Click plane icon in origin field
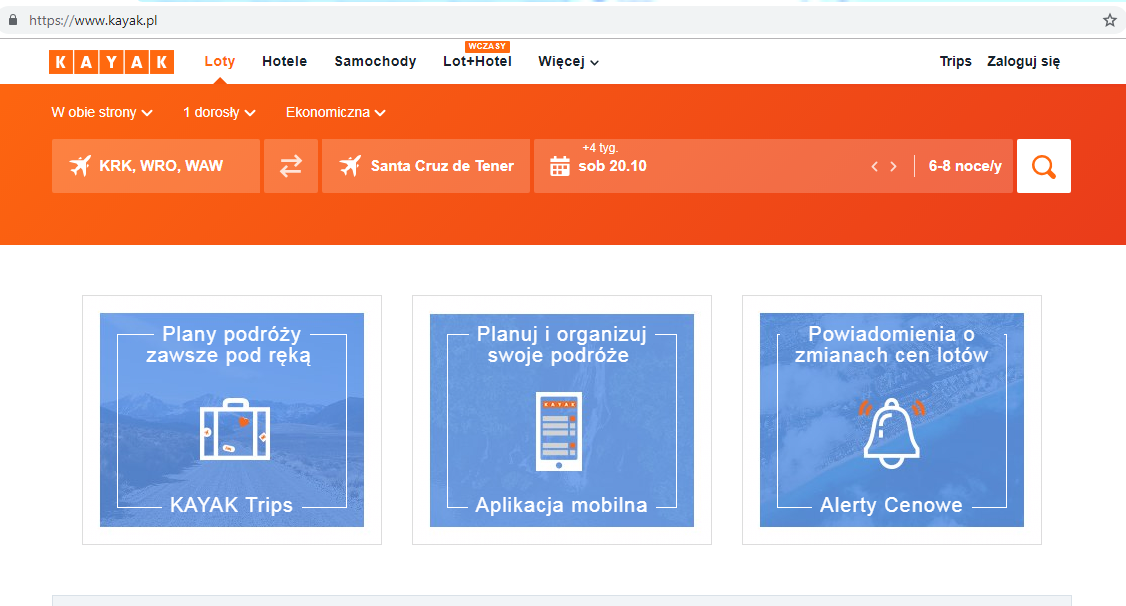This screenshot has width=1126, height=606. click(80, 166)
